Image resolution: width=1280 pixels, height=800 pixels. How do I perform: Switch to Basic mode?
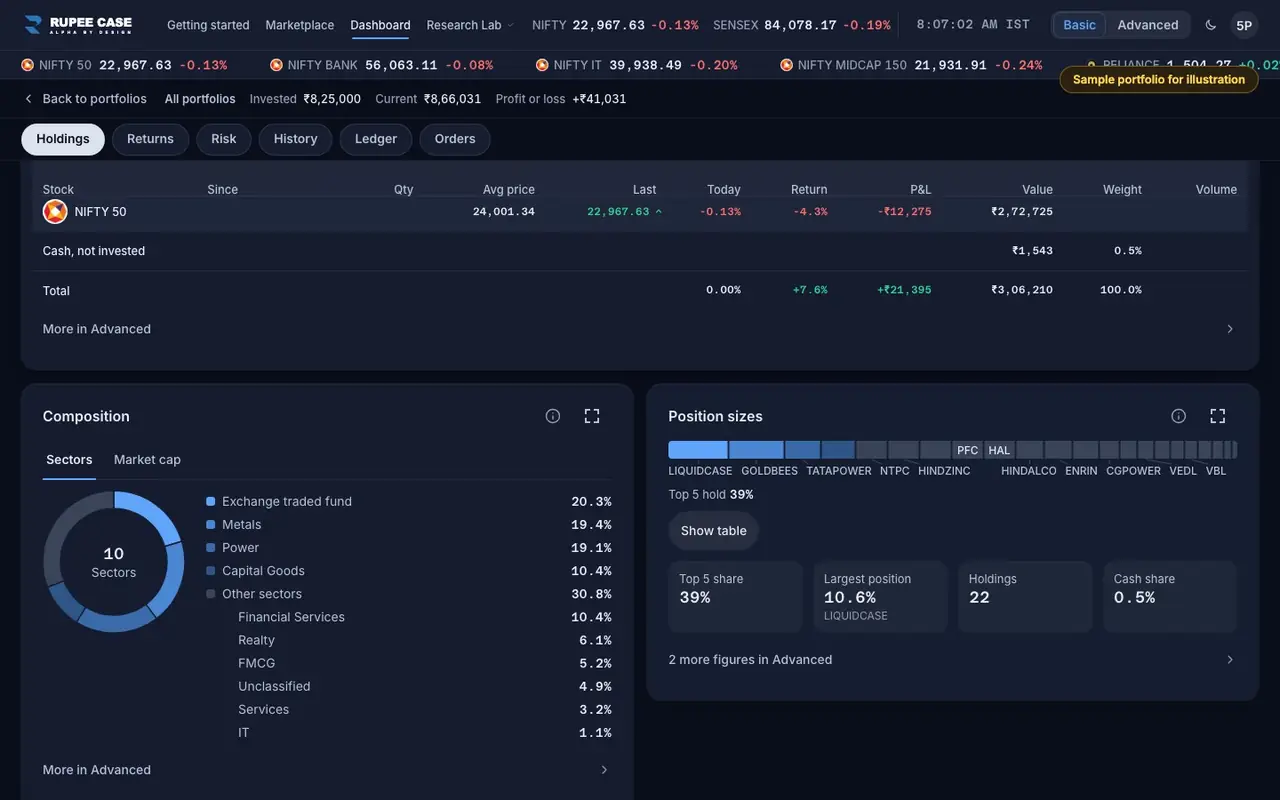coord(1079,25)
